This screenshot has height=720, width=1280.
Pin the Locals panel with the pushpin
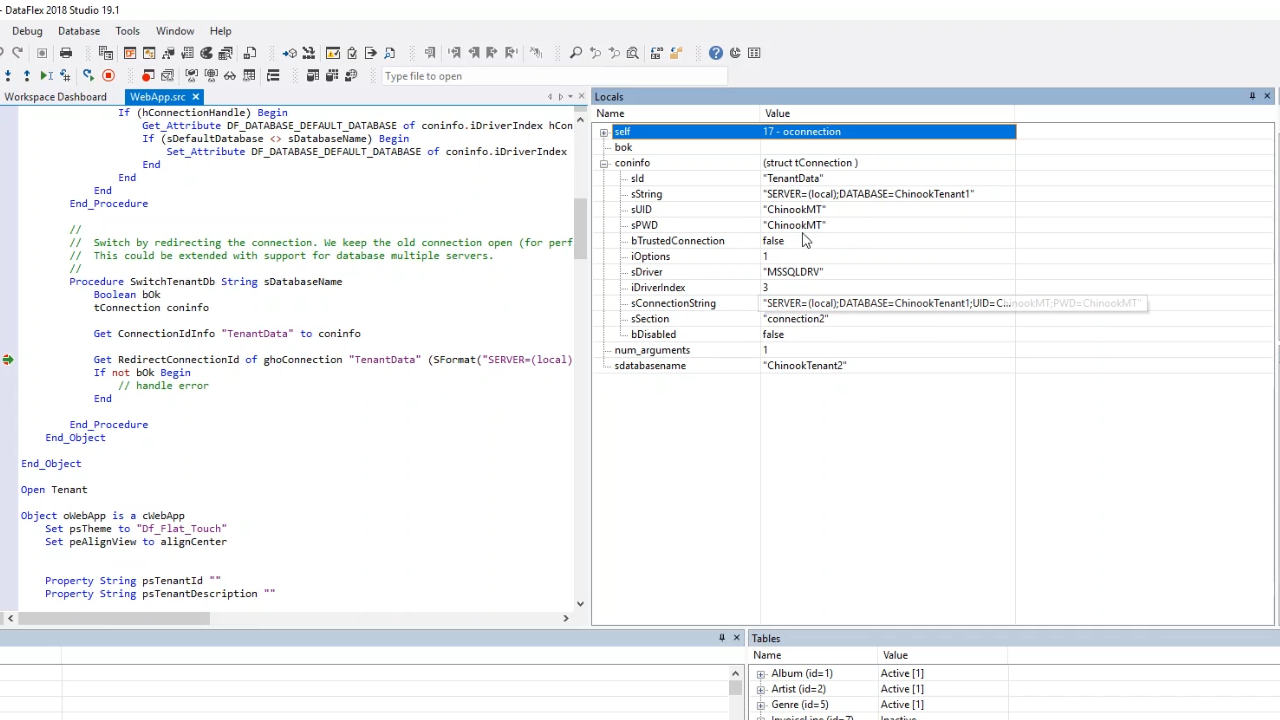pos(1252,96)
